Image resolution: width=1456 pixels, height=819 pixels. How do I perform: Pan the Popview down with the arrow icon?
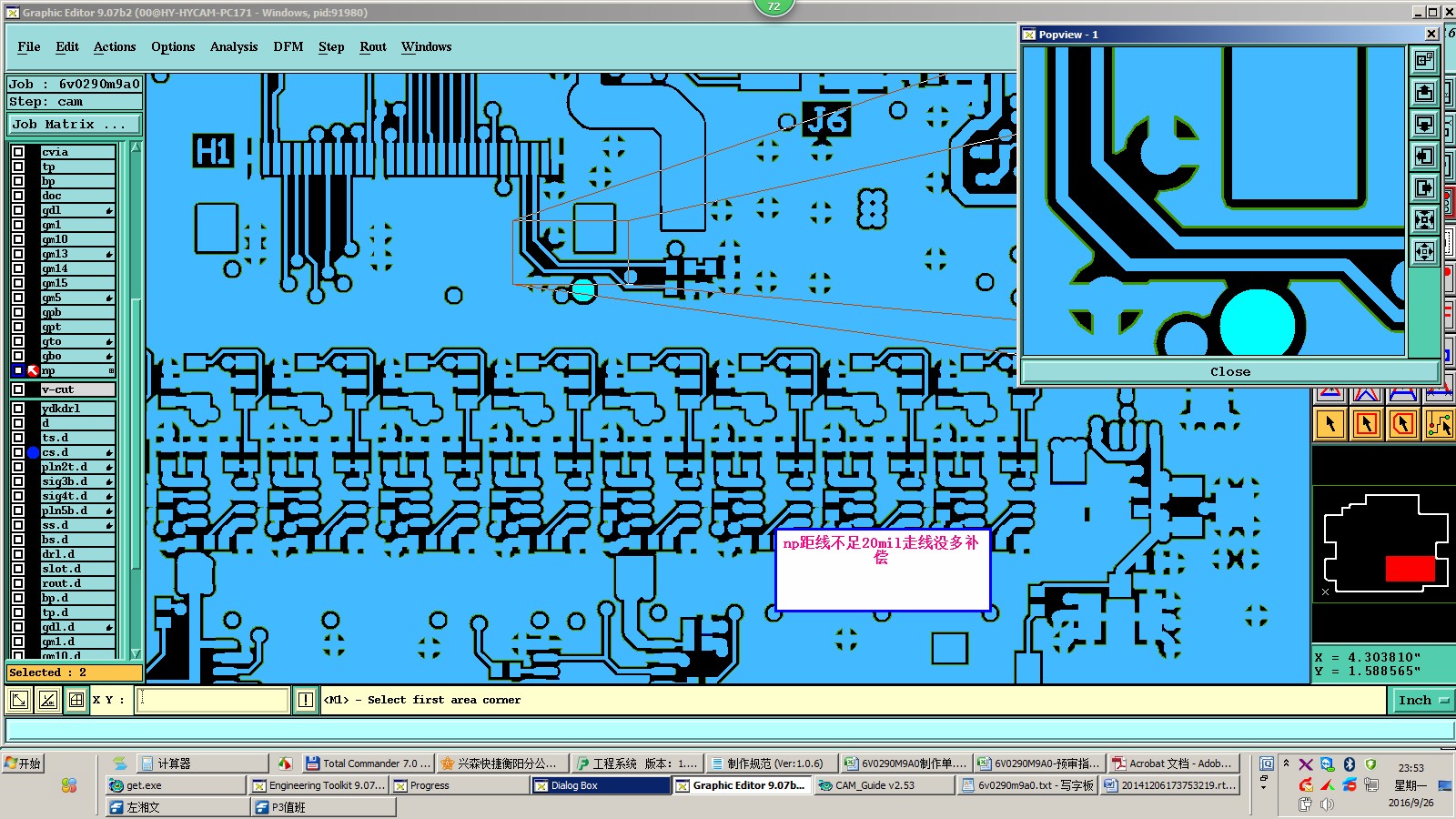(x=1424, y=124)
